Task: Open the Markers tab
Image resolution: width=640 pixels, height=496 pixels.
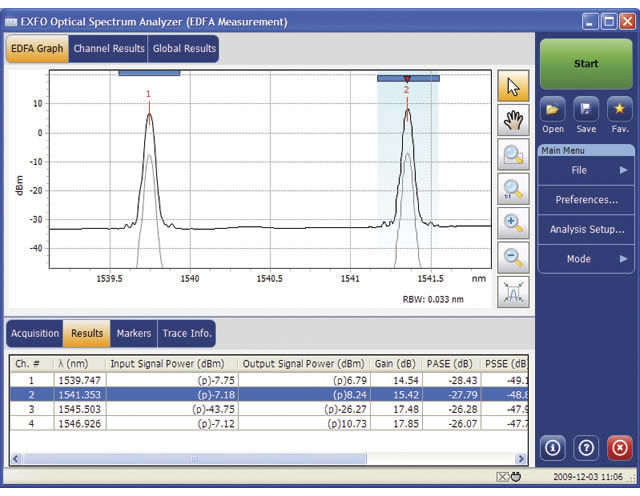Action: [x=134, y=334]
